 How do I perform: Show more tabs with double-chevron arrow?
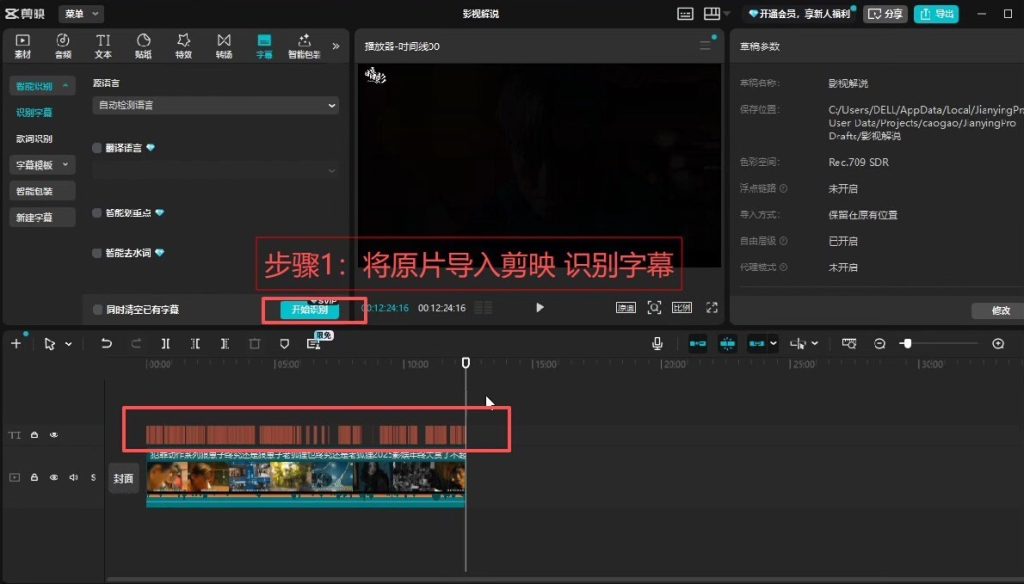tap(336, 46)
